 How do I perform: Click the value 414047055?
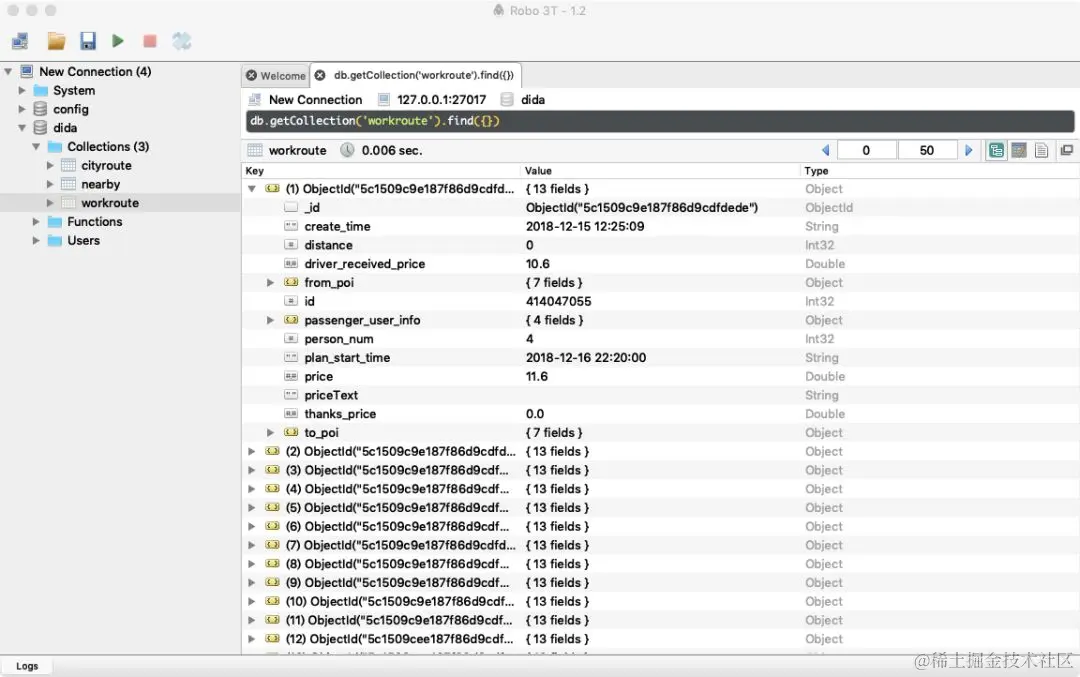(x=559, y=302)
